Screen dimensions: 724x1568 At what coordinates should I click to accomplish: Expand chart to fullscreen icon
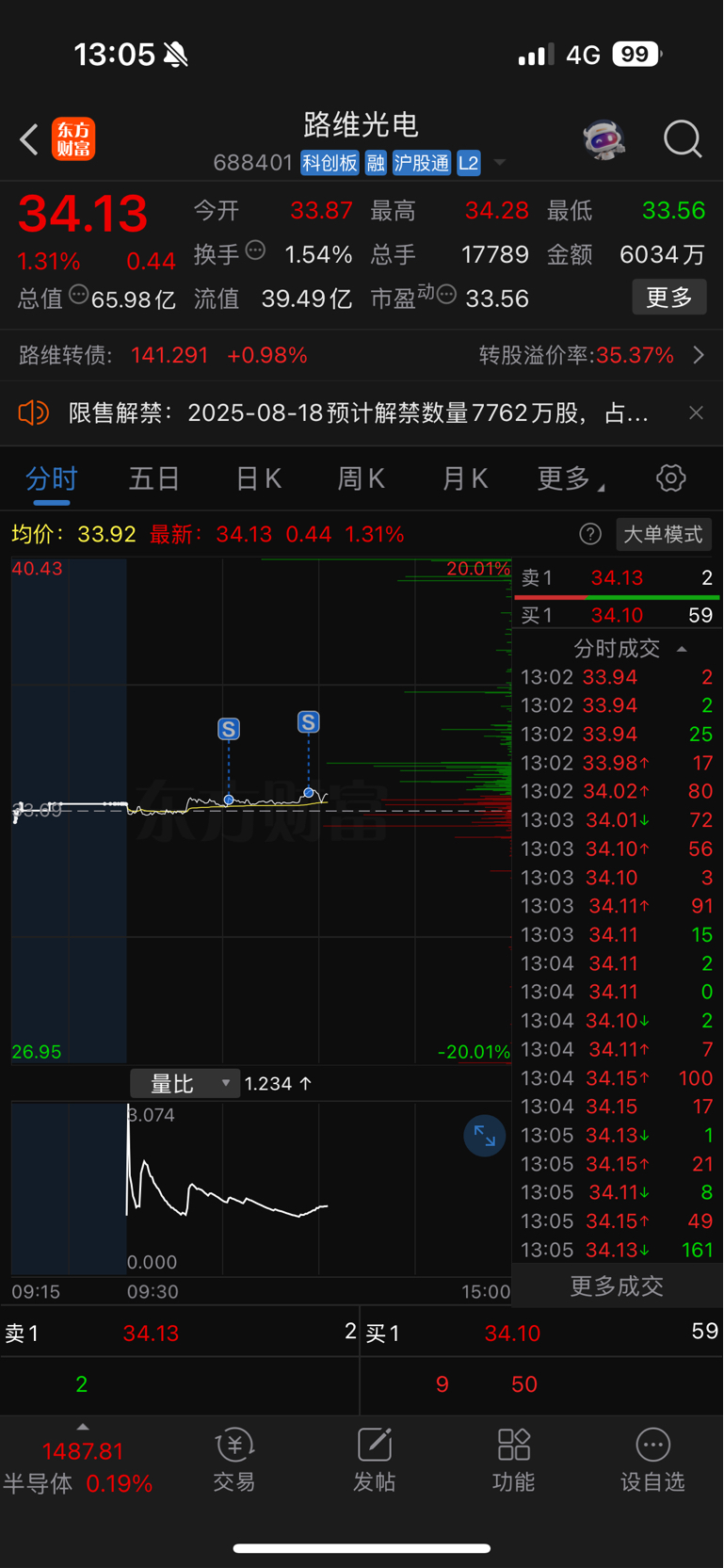point(485,1136)
